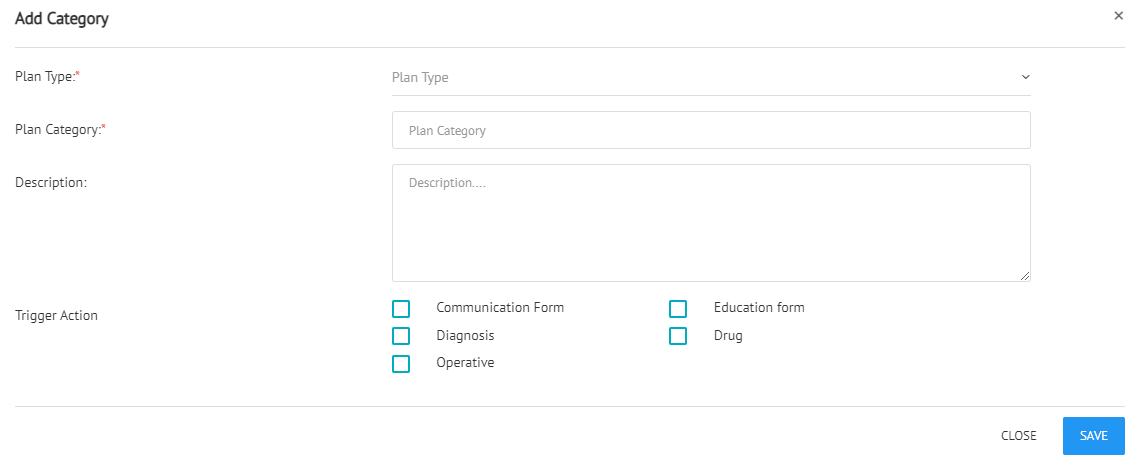Click the Communication Form label text
Screen dimensions: 1128x468
[x=500, y=308]
